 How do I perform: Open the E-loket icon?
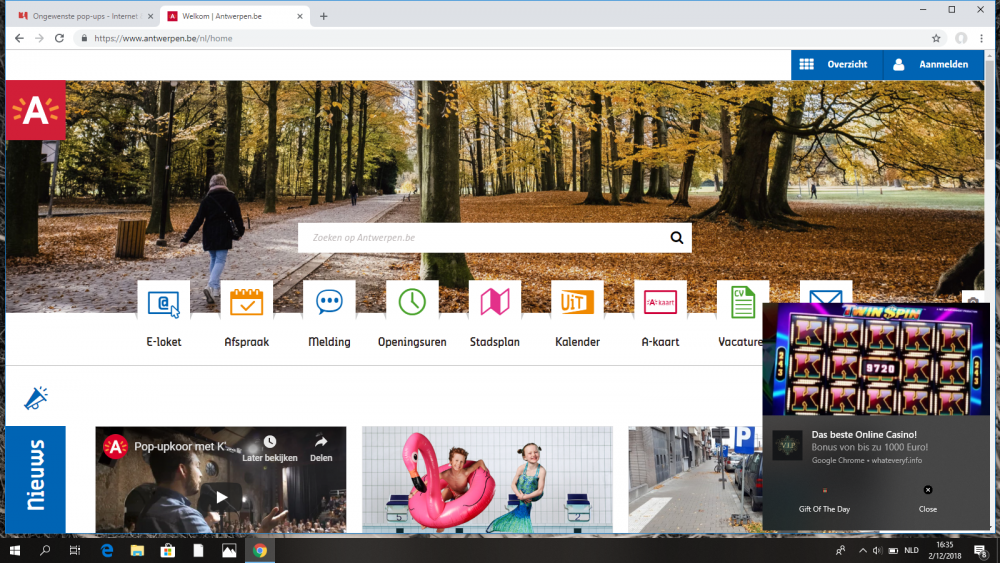click(163, 301)
